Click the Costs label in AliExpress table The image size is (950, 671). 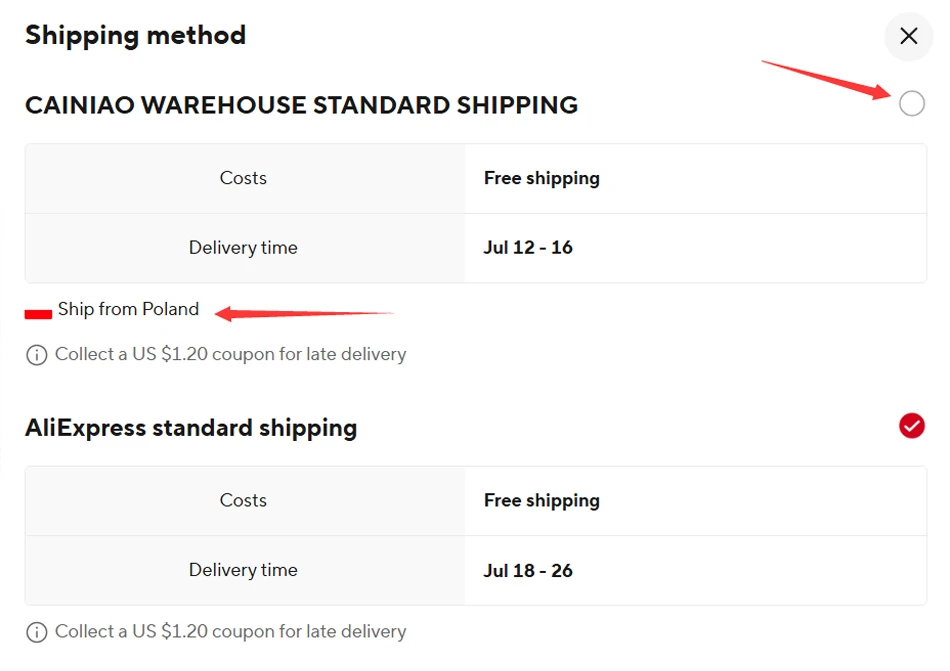243,500
